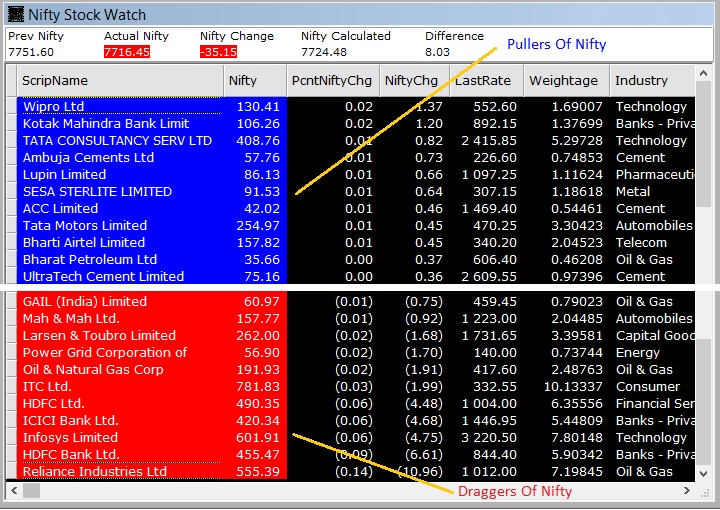Click the NiftyChg column header
This screenshot has width=720, height=510.
point(412,81)
